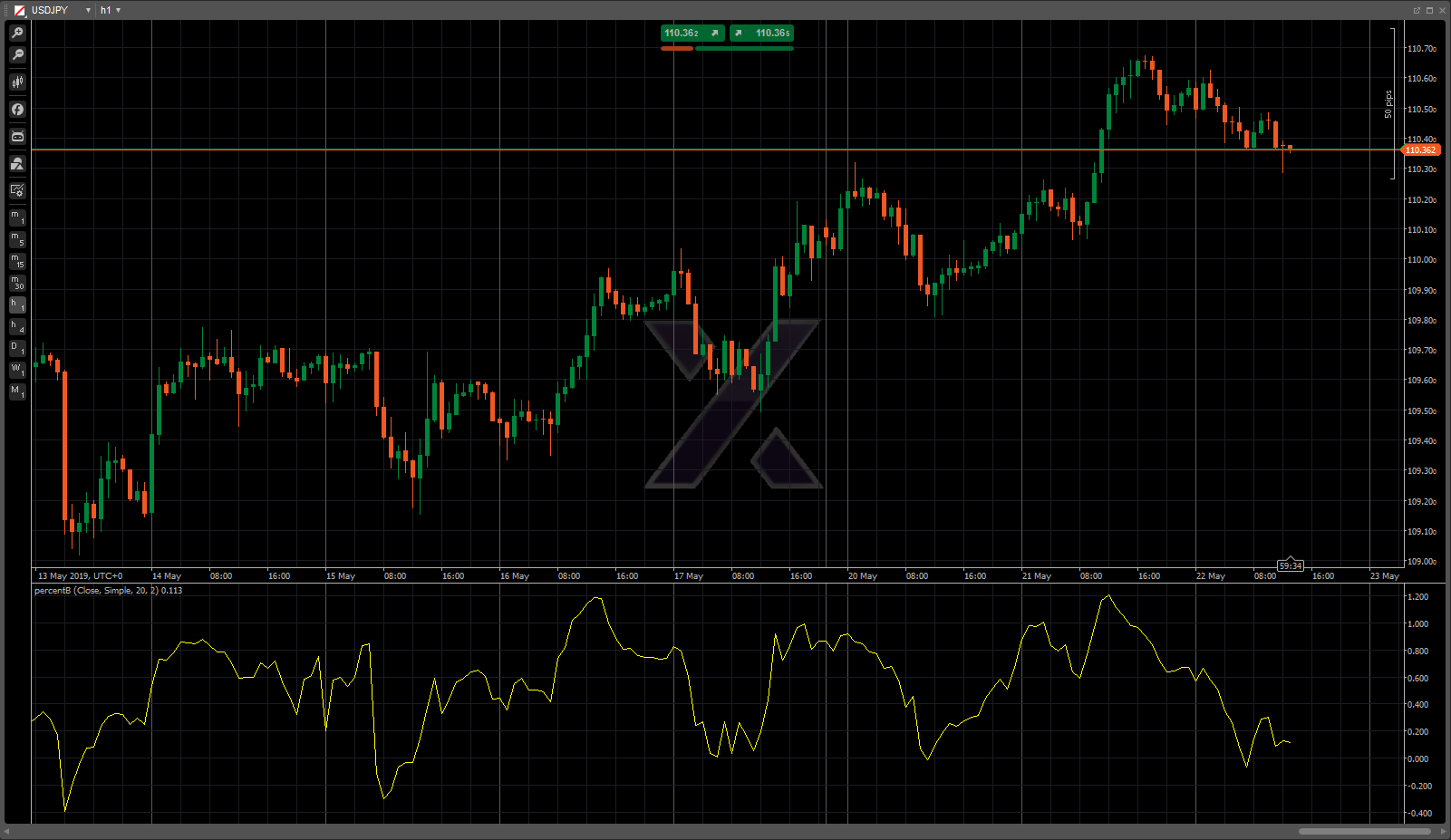Image resolution: width=1451 pixels, height=840 pixels.
Task: Click the horizontal scrollbar thumb at bottom
Action: pyautogui.click(x=1364, y=831)
